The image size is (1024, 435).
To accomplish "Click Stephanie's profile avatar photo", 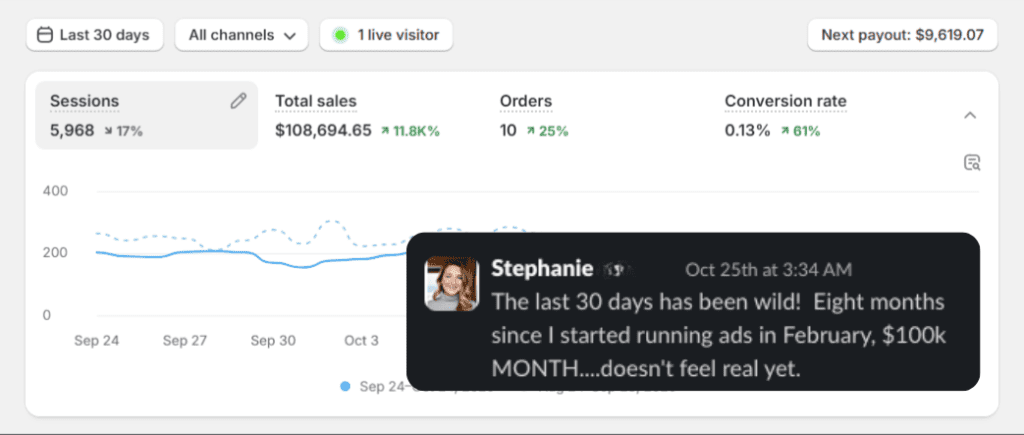I will [452, 283].
